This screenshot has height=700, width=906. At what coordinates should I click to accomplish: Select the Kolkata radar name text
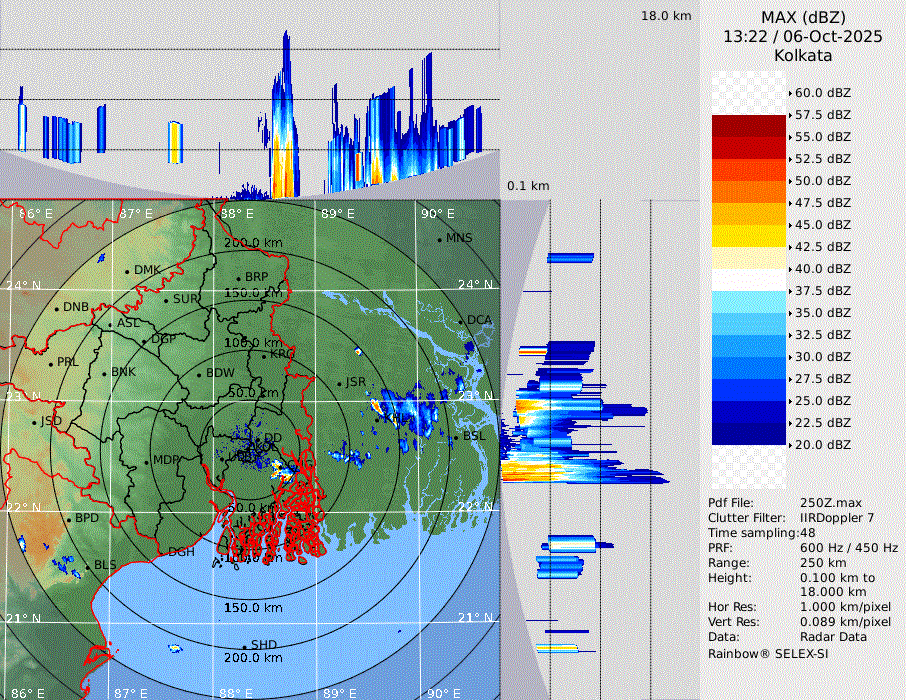click(803, 56)
